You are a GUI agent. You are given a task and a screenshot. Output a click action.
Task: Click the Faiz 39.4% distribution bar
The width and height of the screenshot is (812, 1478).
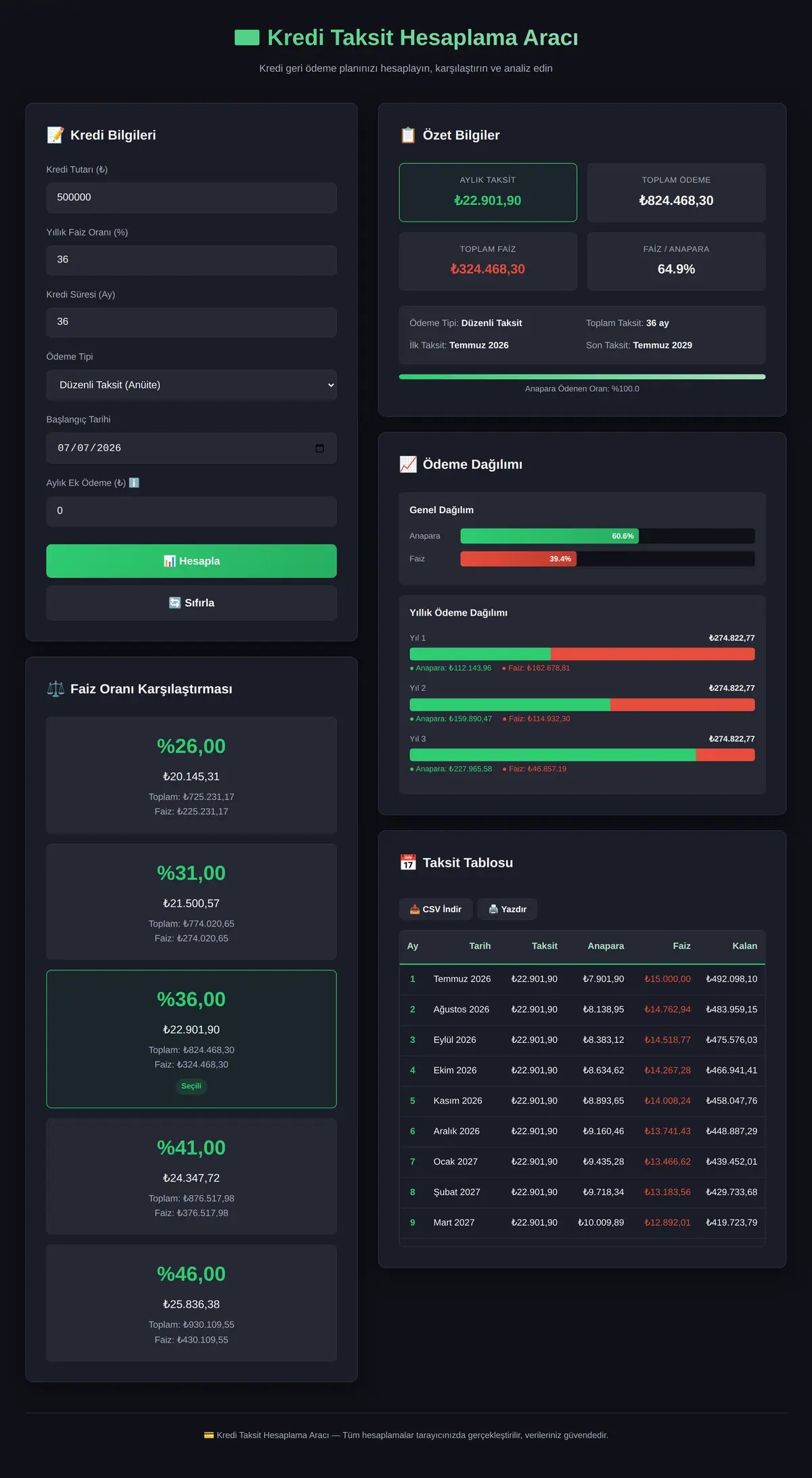518,559
